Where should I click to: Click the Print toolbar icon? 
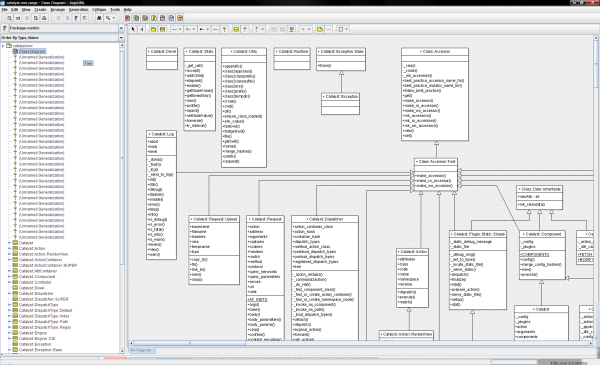click(x=44, y=18)
